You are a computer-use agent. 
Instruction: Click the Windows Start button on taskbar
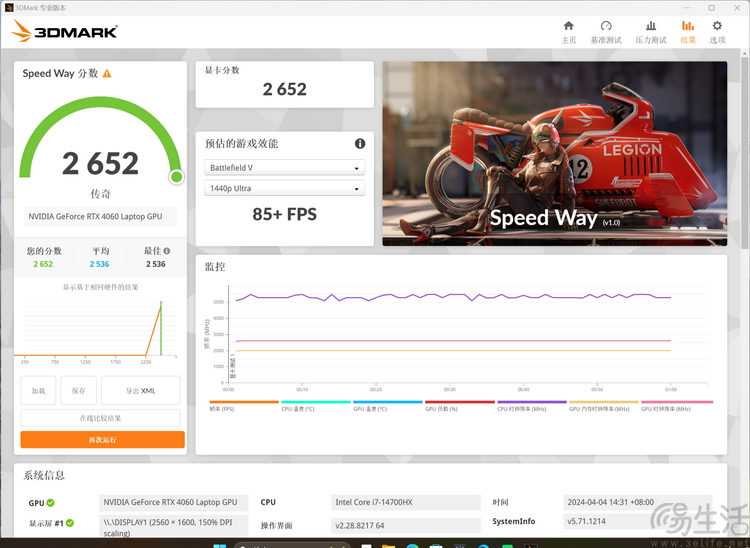[220, 545]
